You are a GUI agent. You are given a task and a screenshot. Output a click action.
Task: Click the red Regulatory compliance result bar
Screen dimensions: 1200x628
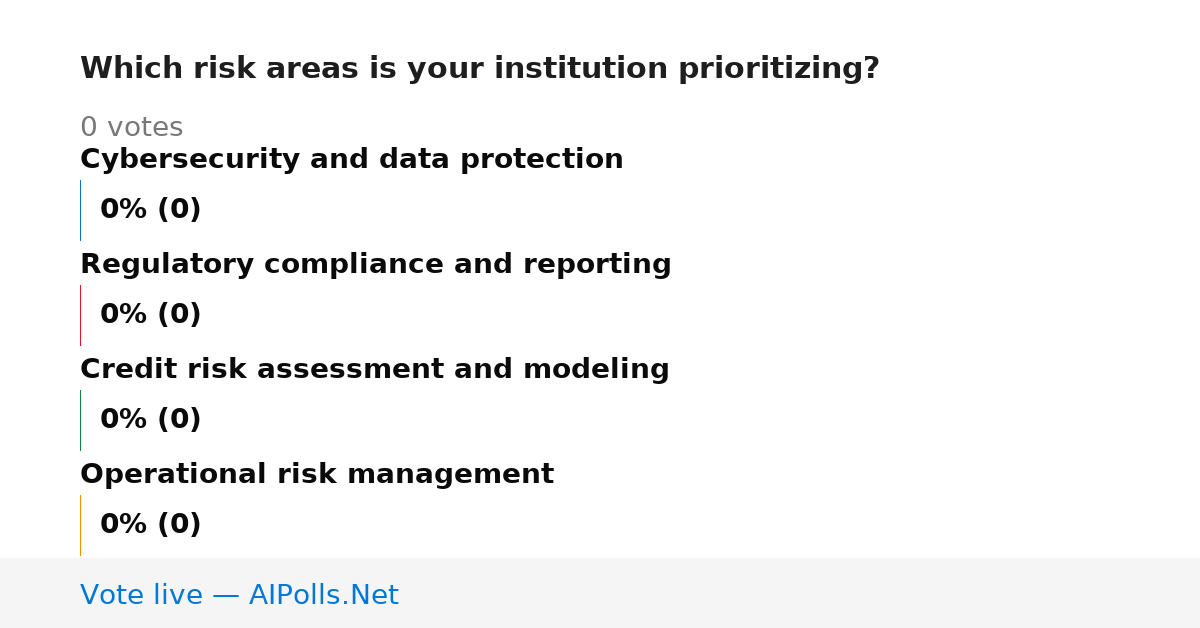click(80, 315)
